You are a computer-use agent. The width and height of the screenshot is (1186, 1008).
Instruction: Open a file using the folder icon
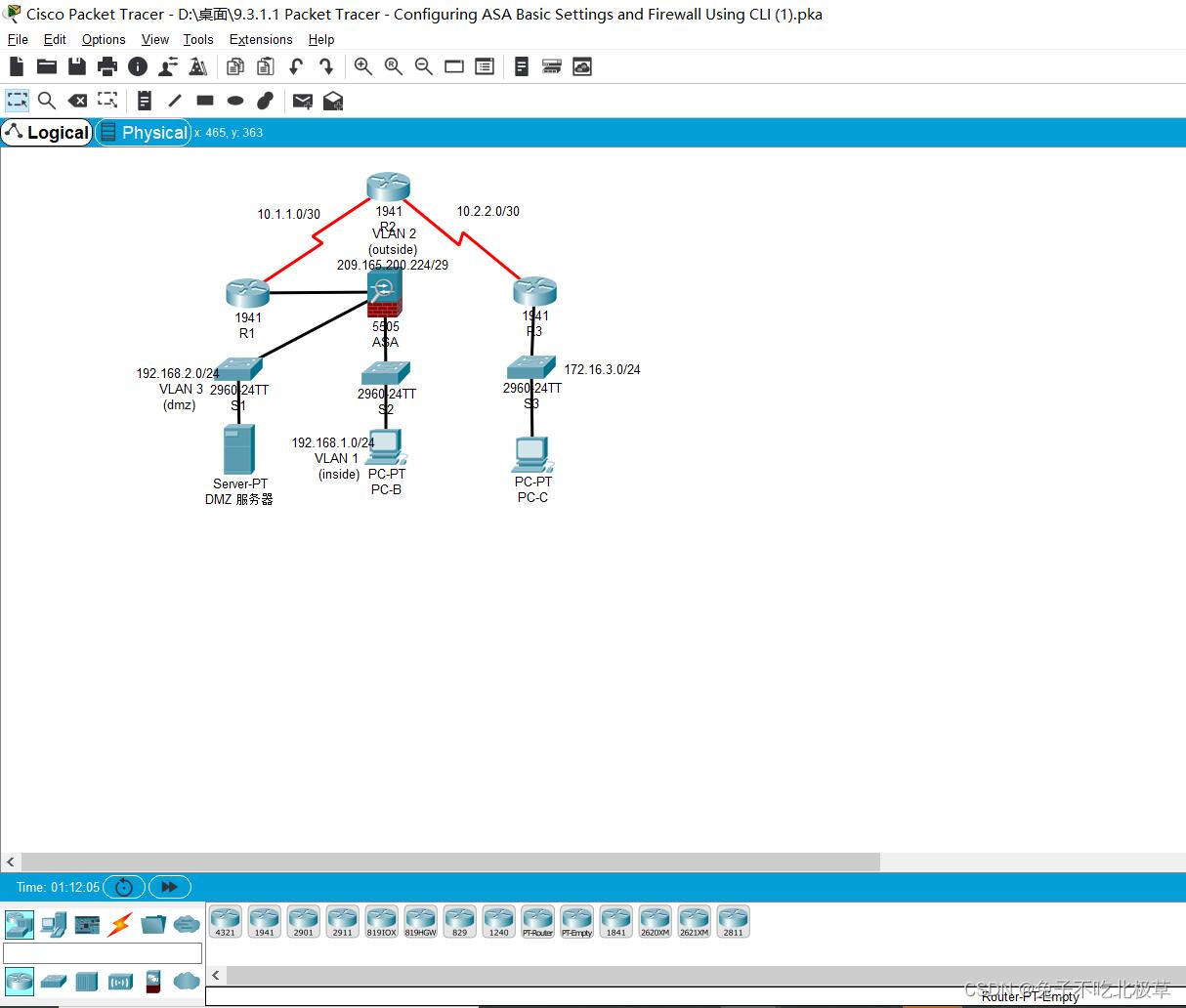[x=46, y=66]
